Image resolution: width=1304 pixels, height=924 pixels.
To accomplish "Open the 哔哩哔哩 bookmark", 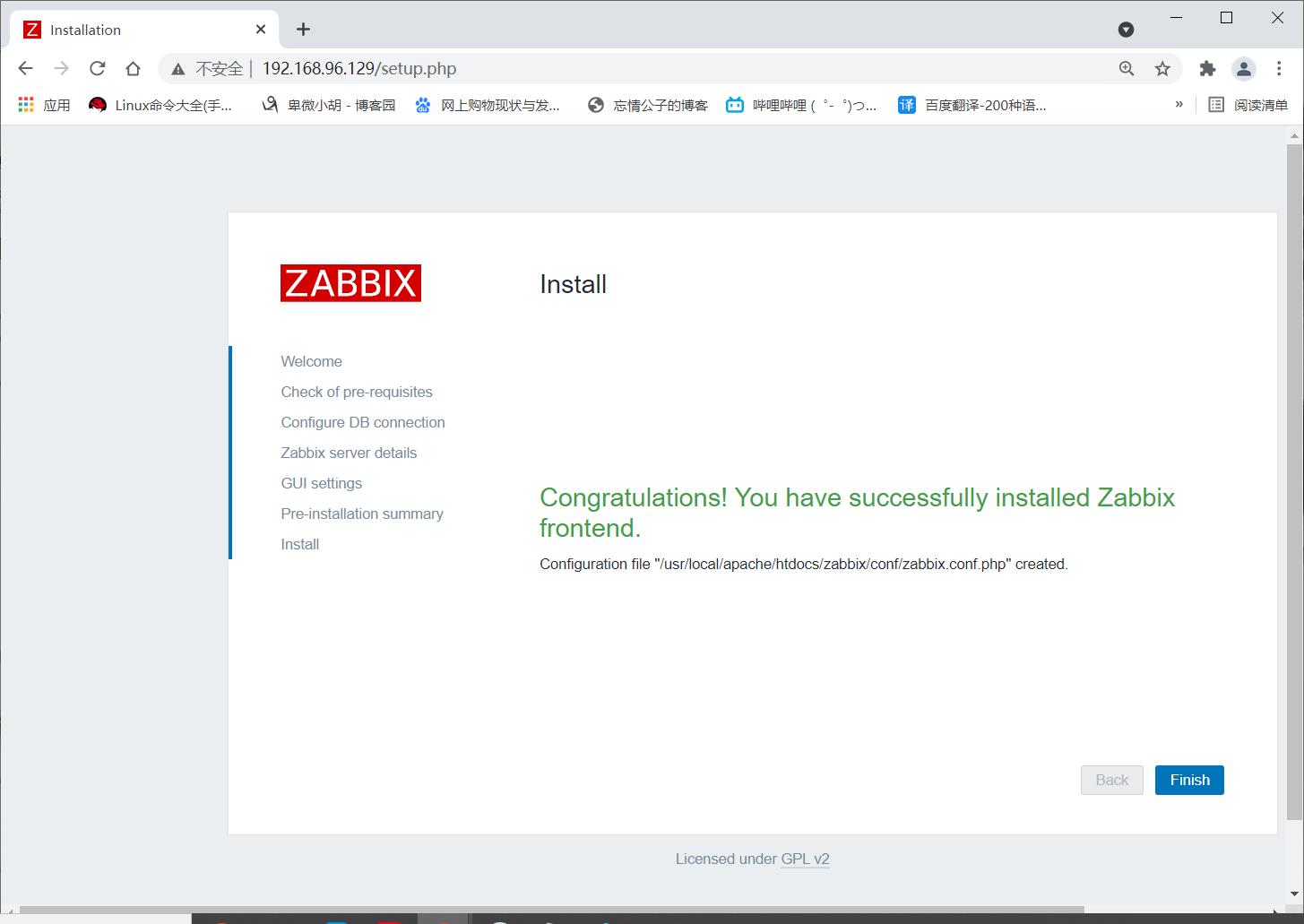I will (801, 105).
